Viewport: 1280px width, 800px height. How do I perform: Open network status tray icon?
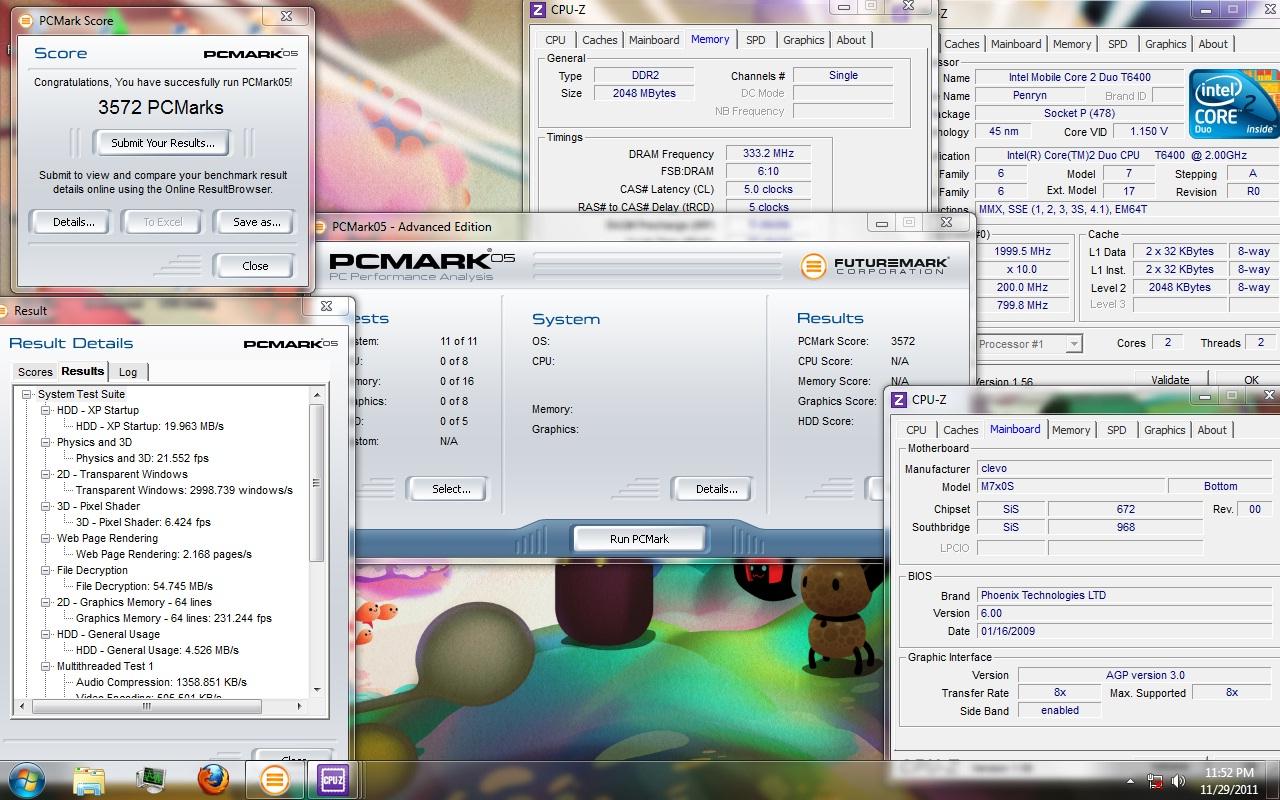point(1155,780)
